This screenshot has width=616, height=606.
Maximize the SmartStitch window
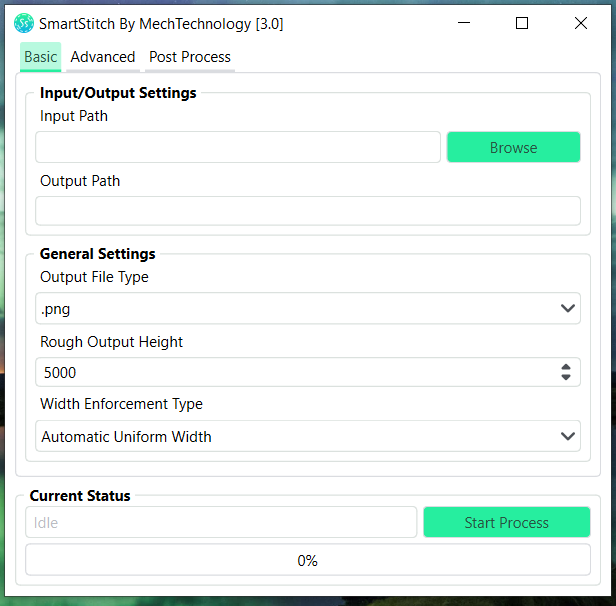point(521,23)
